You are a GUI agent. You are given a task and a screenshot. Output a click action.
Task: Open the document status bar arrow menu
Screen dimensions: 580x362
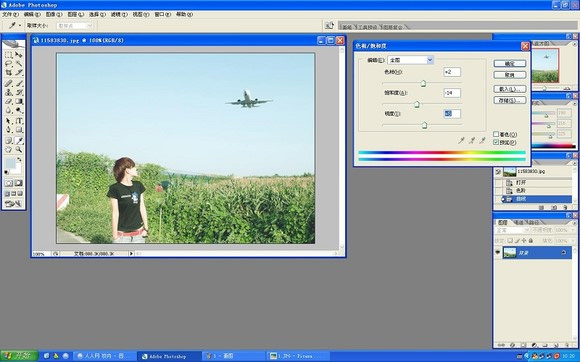tap(131, 254)
